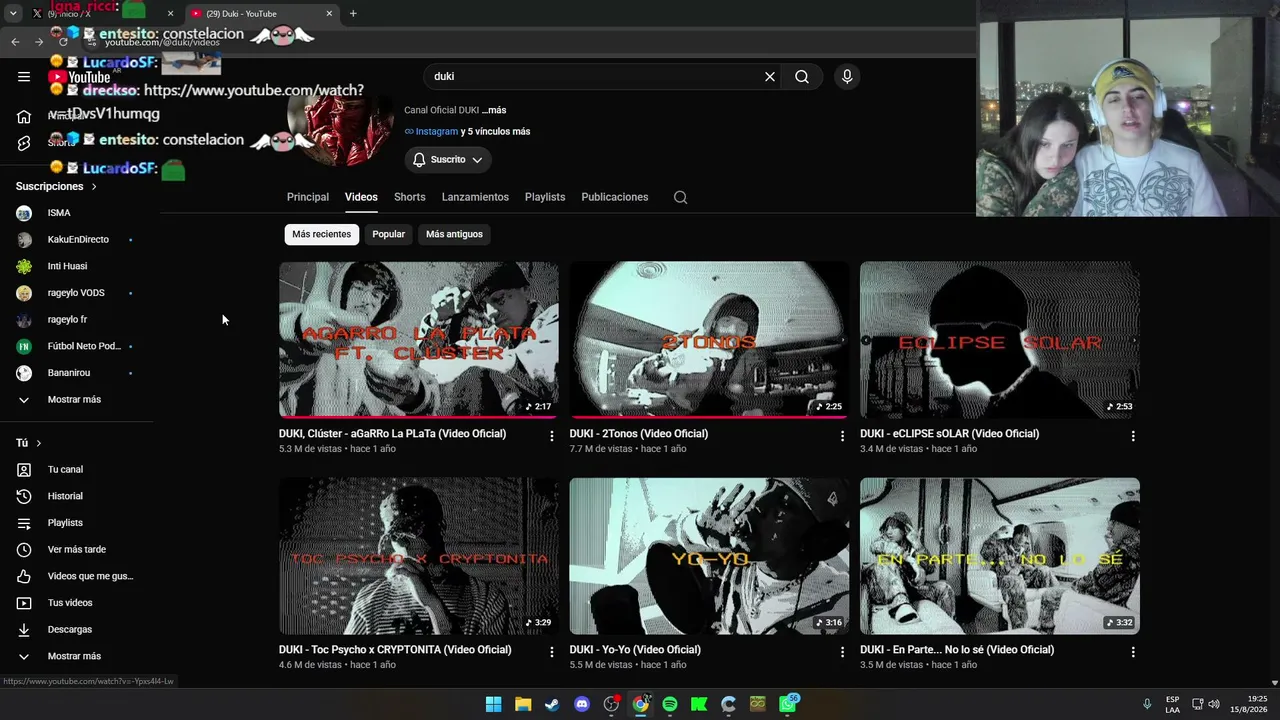Expand Mostrar más under subscriptions
This screenshot has width=1280, height=720.
tap(76, 399)
